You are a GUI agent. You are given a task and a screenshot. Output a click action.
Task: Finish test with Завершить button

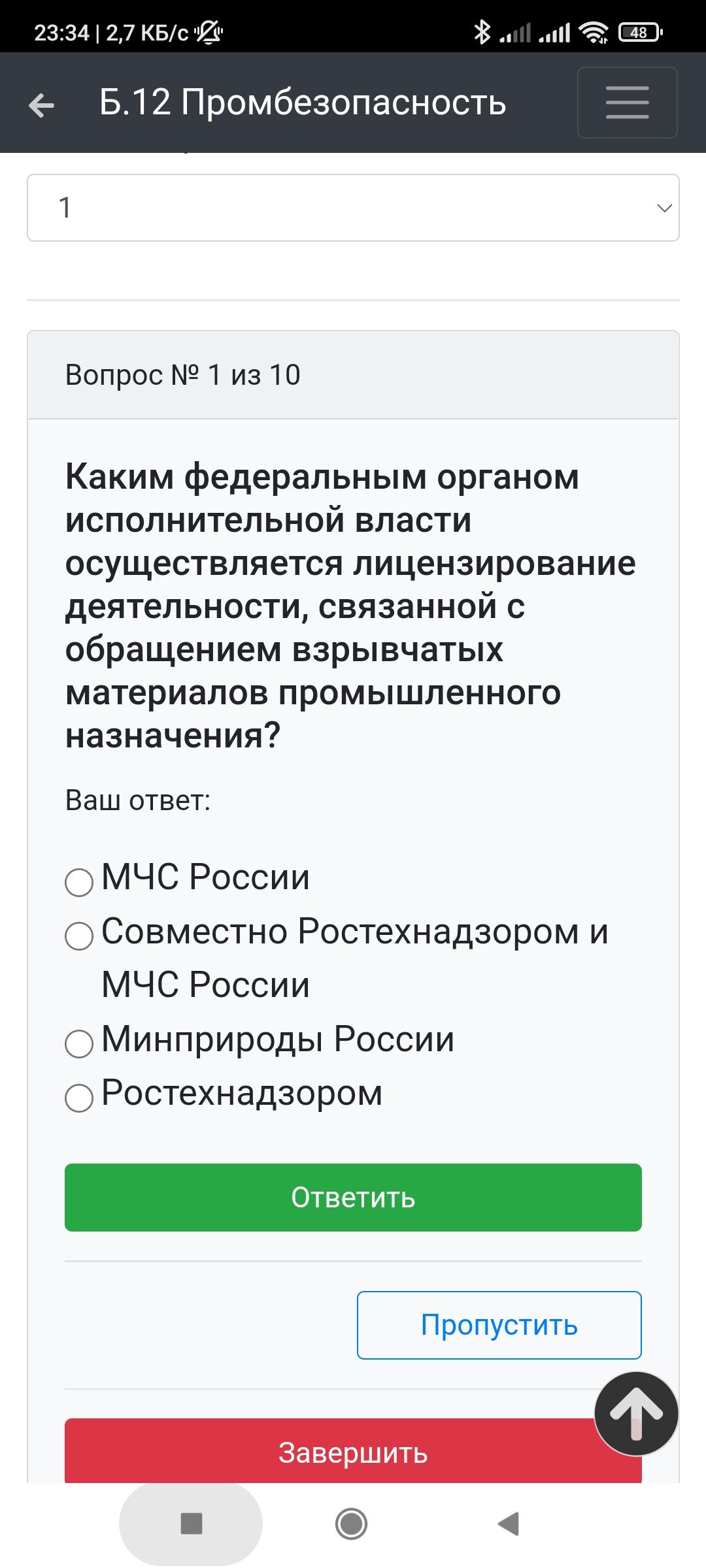click(x=353, y=1452)
